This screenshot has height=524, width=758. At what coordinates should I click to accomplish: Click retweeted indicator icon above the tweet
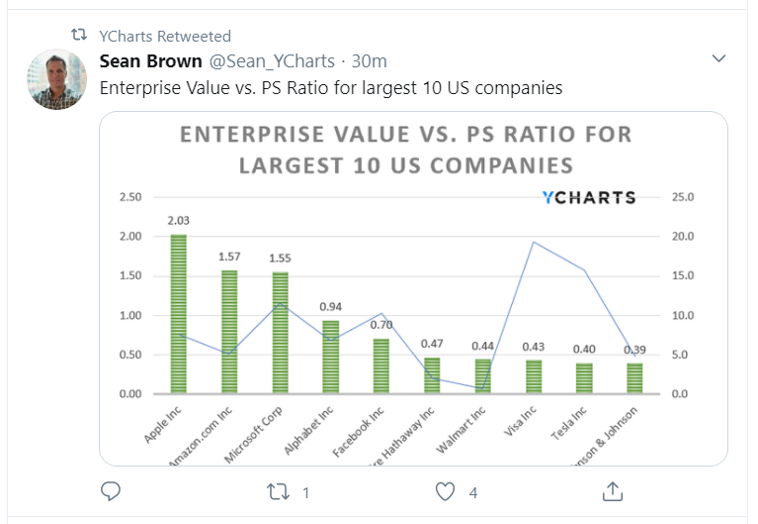tap(79, 35)
